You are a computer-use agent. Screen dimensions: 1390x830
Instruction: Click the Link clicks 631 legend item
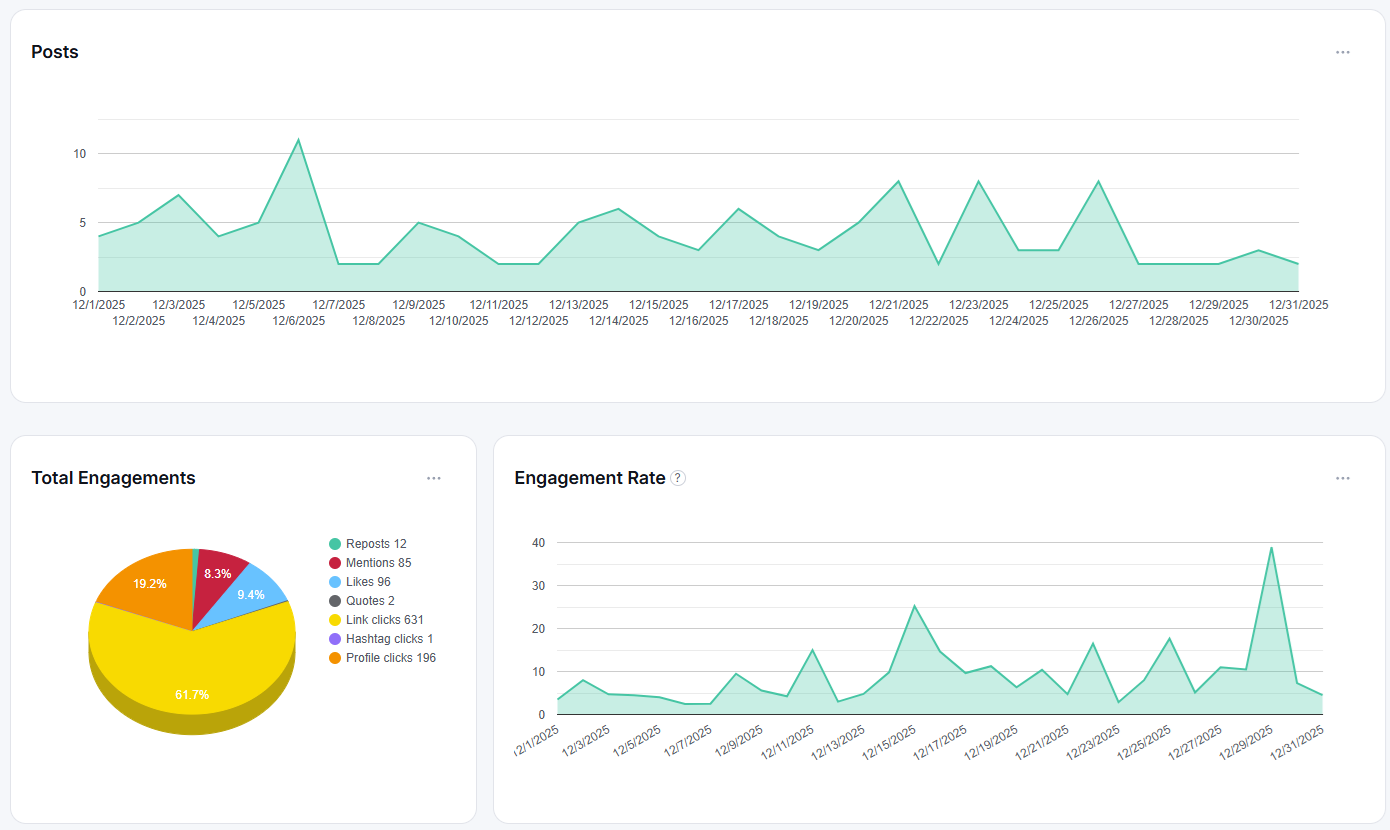coord(376,620)
